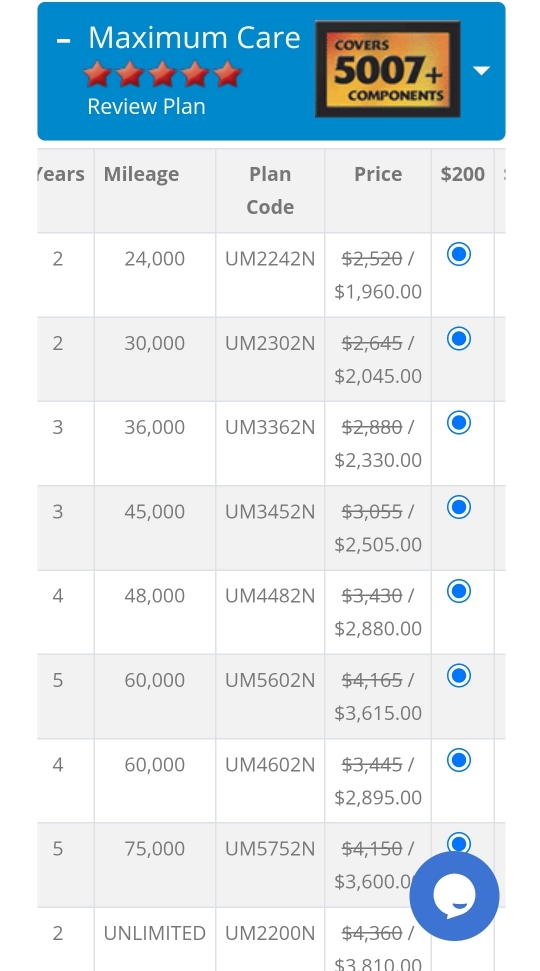540x971 pixels.
Task: Select $200 deductible for plan UM2302N
Action: (x=459, y=339)
